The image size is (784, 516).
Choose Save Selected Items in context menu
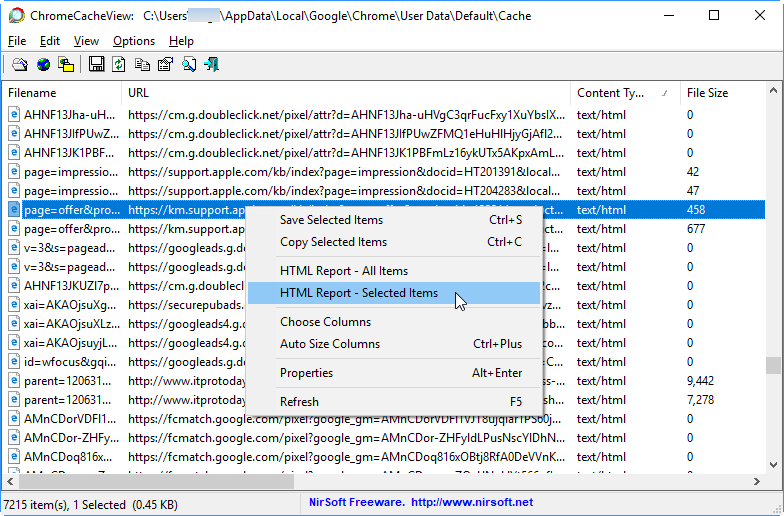[394, 220]
